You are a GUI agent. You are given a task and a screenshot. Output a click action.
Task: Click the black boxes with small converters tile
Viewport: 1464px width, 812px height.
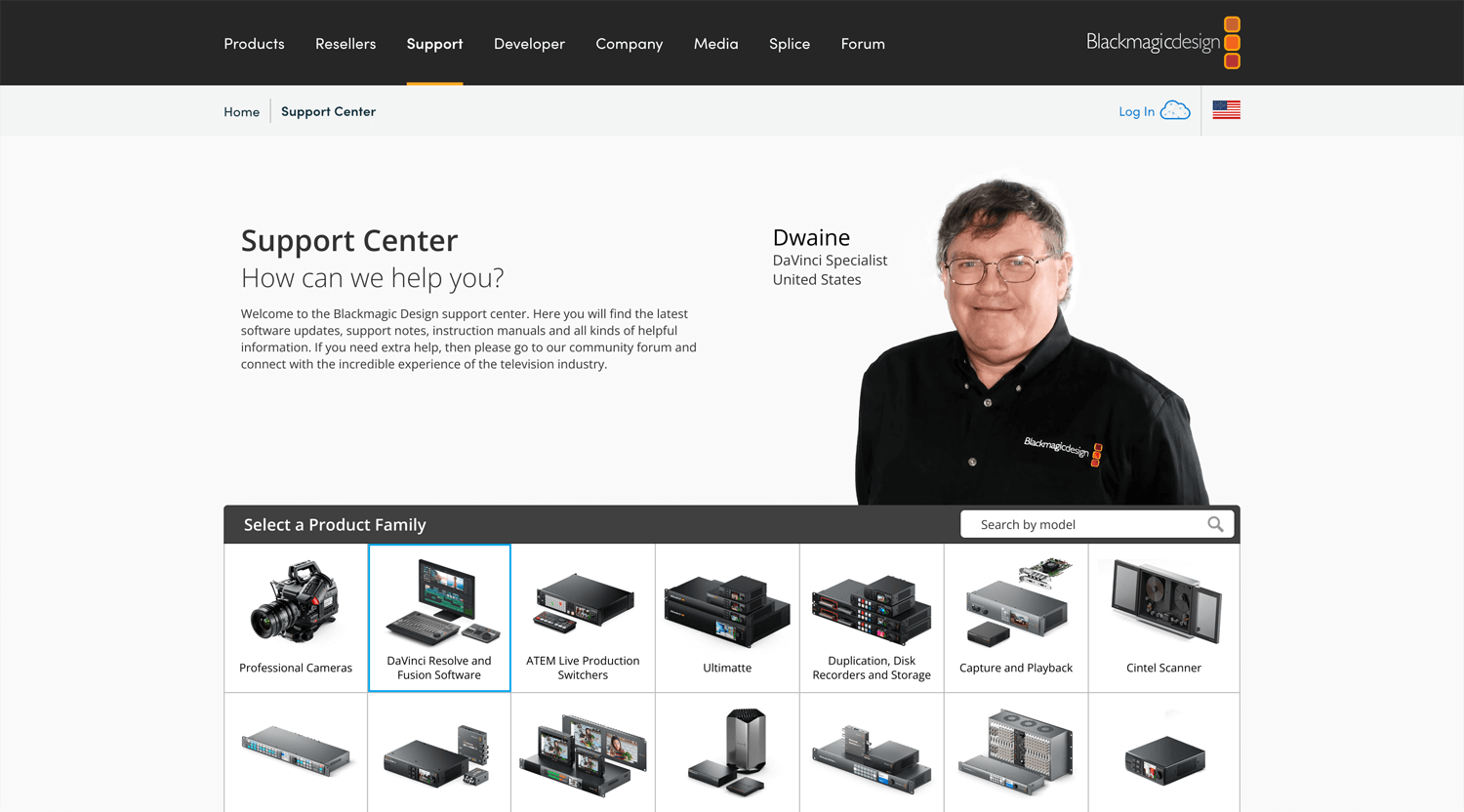(x=439, y=752)
